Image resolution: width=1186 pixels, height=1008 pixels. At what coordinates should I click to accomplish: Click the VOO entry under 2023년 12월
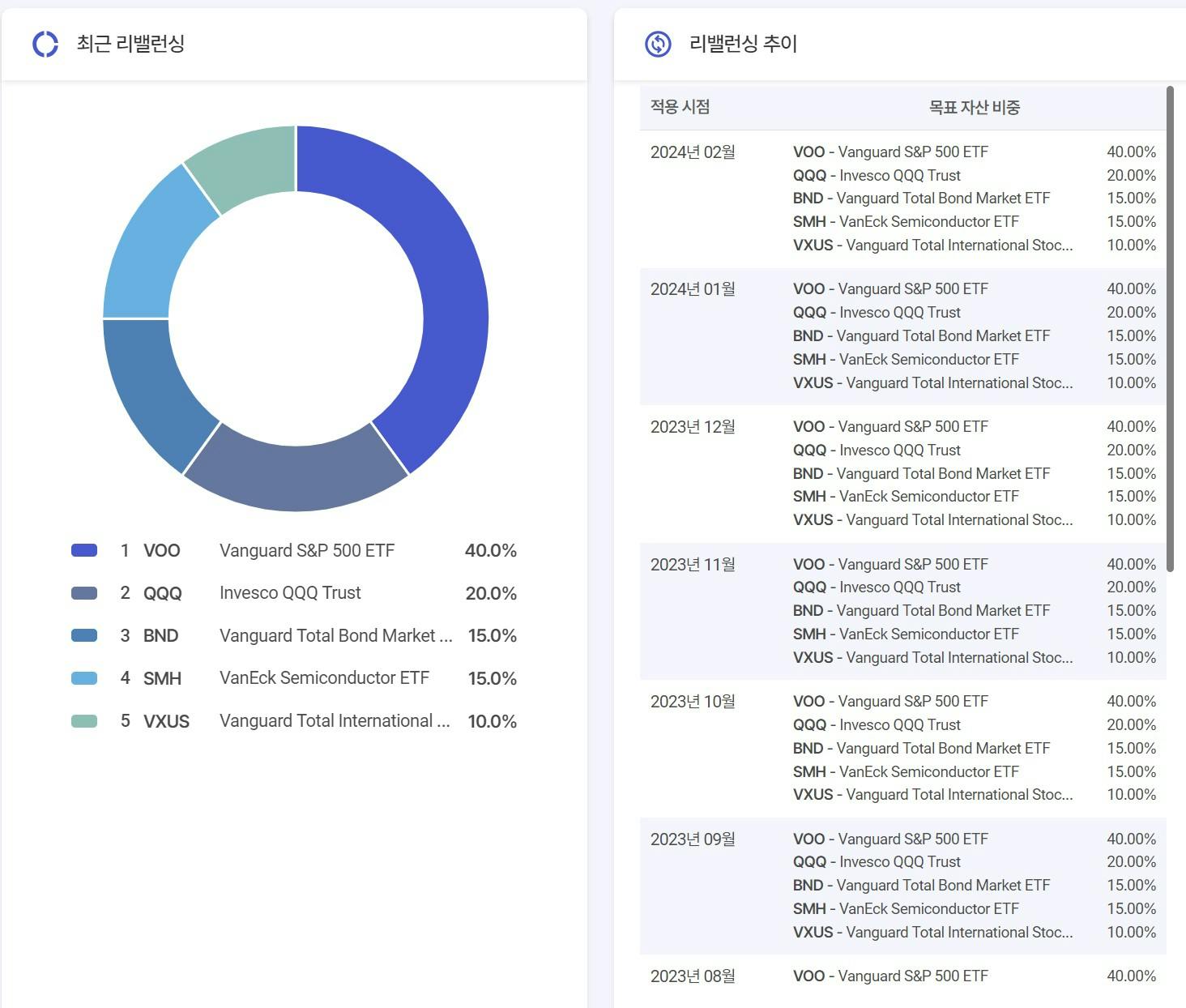pos(890,427)
